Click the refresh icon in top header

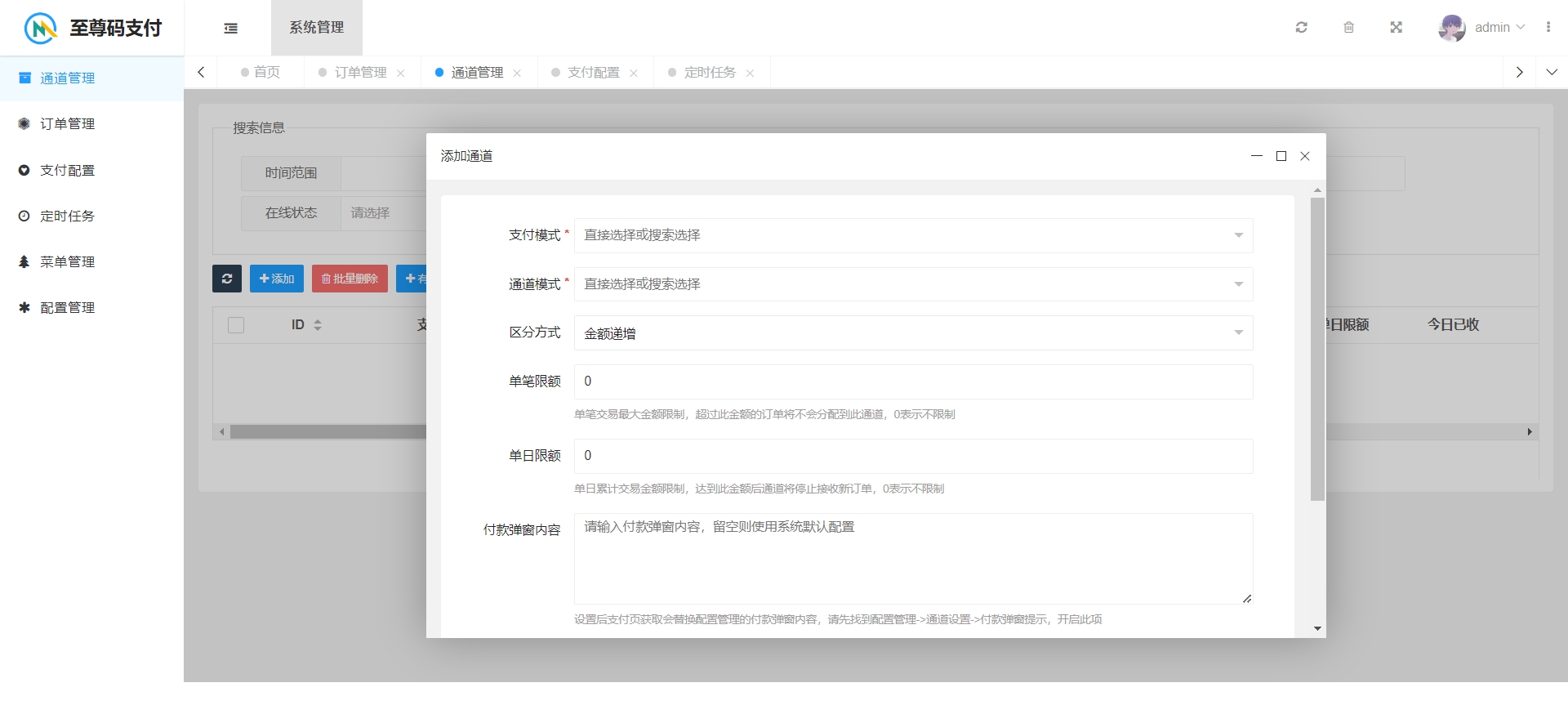tap(1302, 28)
